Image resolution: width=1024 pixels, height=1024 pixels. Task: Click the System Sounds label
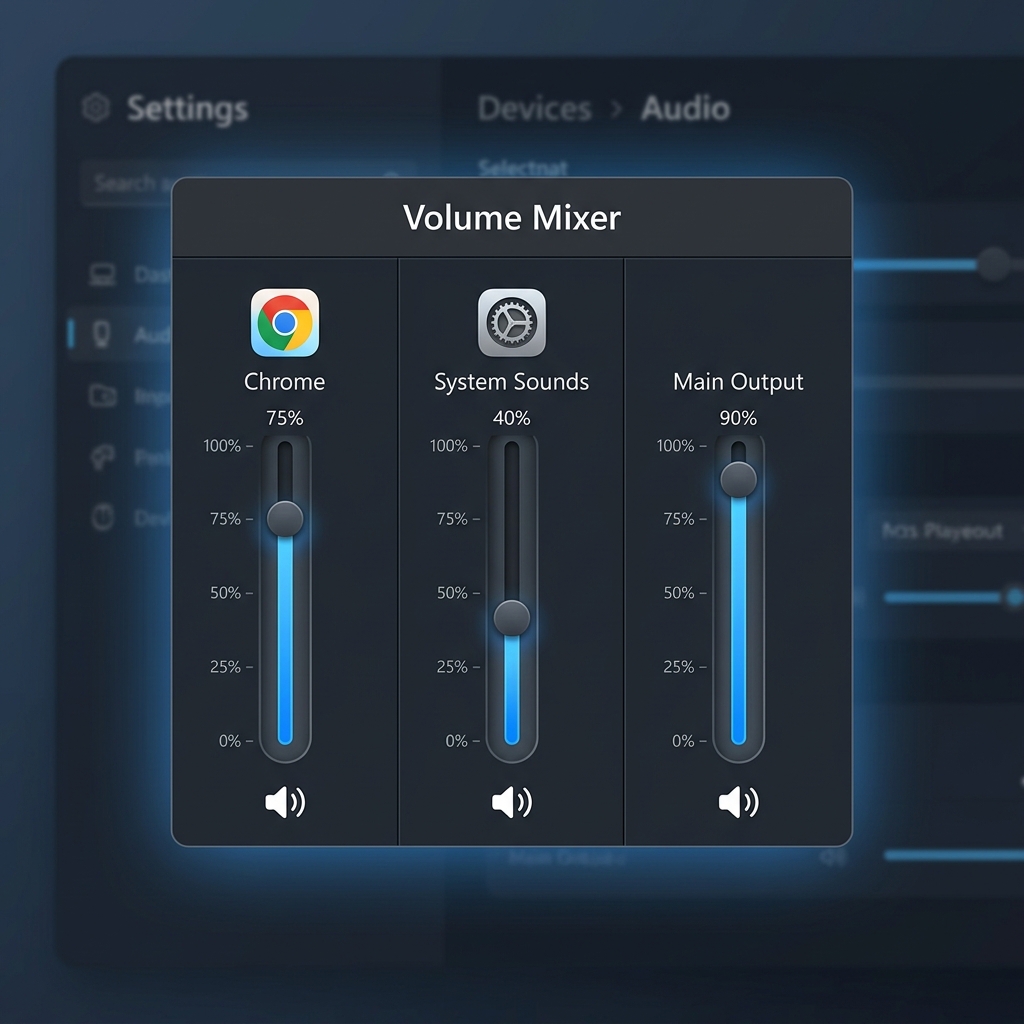click(x=511, y=382)
